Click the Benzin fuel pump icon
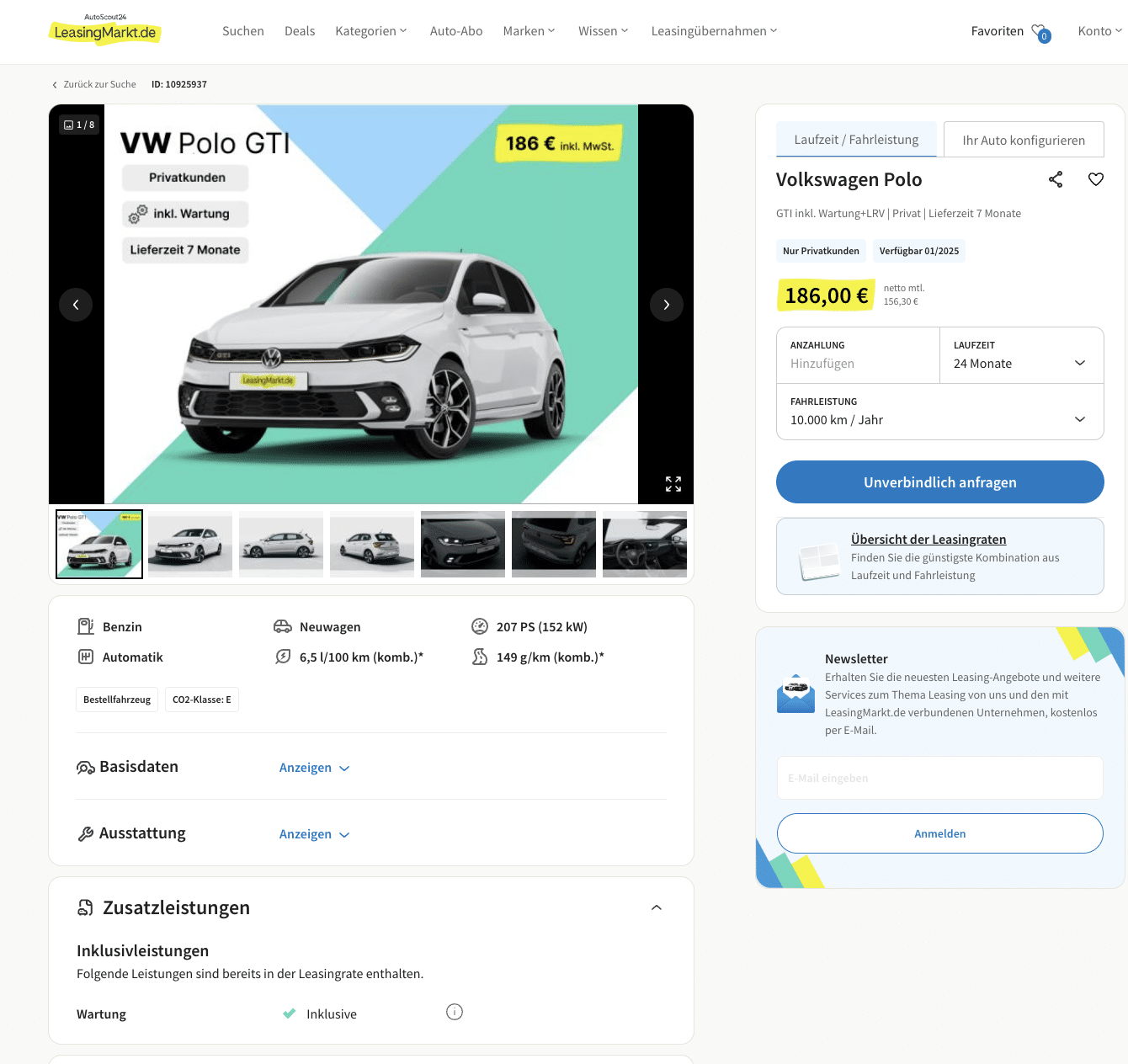 pos(86,626)
